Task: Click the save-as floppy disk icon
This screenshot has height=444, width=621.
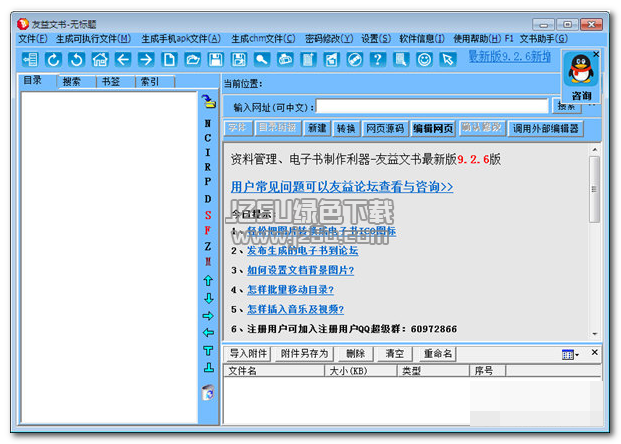Action: coord(239,60)
